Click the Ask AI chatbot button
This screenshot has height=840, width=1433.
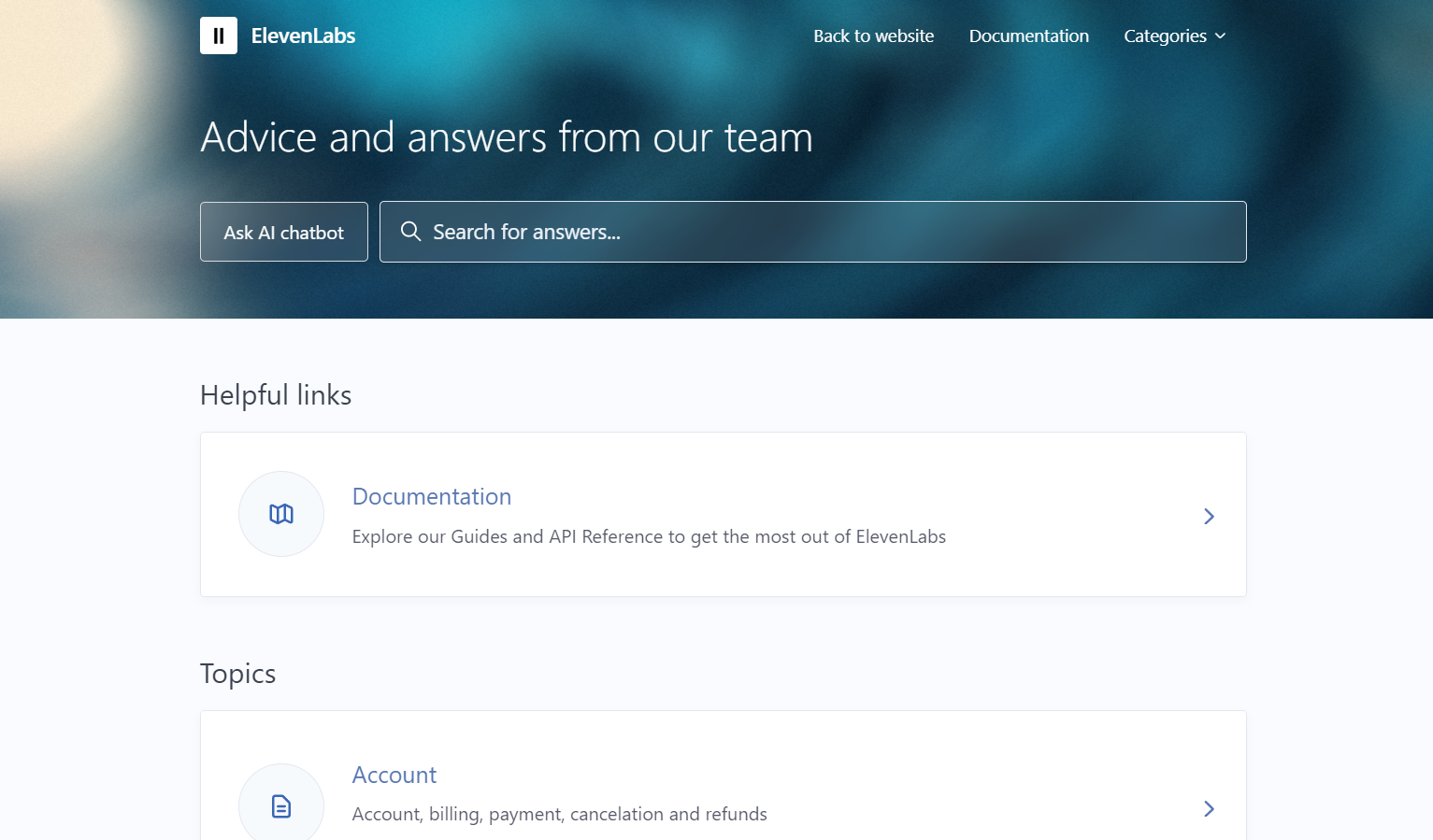tap(284, 232)
